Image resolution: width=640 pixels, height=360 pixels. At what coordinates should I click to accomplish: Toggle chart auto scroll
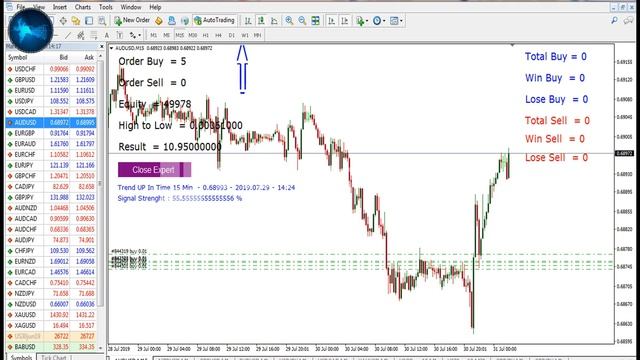(x=331, y=20)
